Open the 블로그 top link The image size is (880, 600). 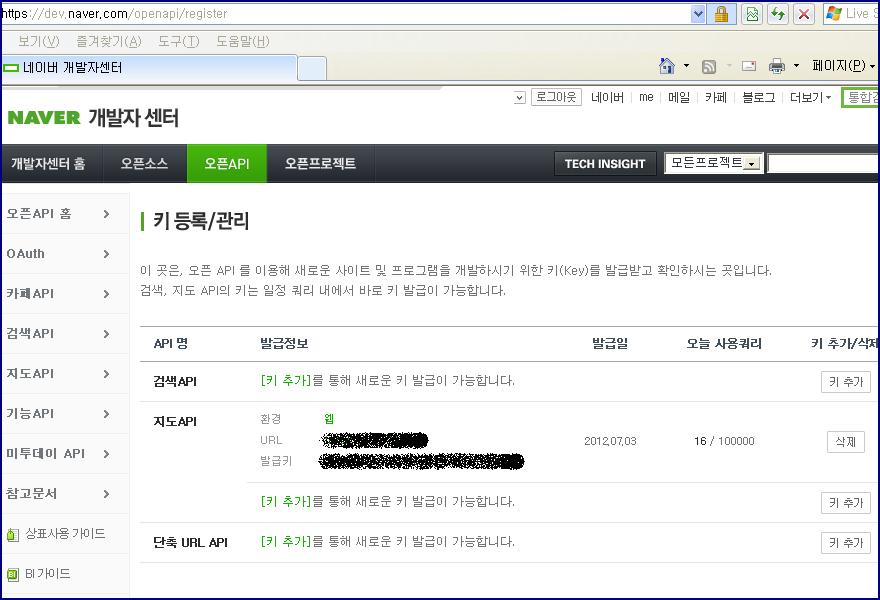pyautogui.click(x=758, y=98)
